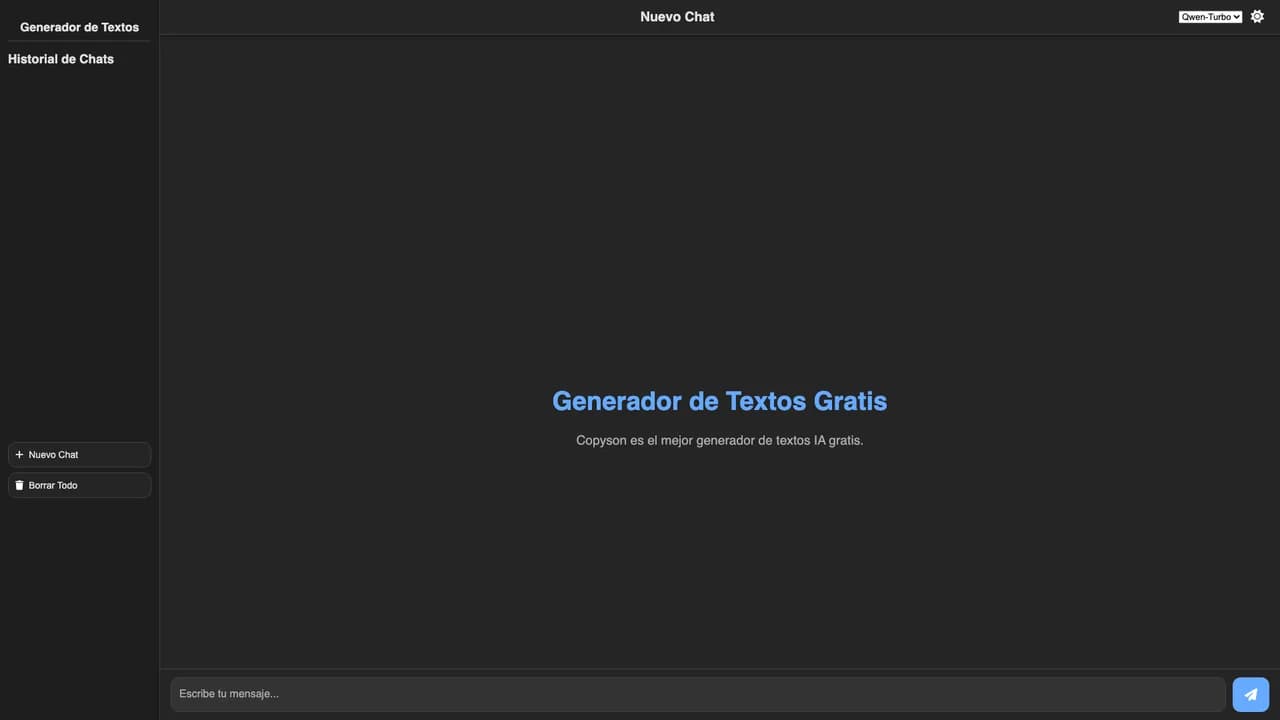This screenshot has width=1280, height=720.
Task: Click the Generador de Textos Gratis headline
Action: 719,401
